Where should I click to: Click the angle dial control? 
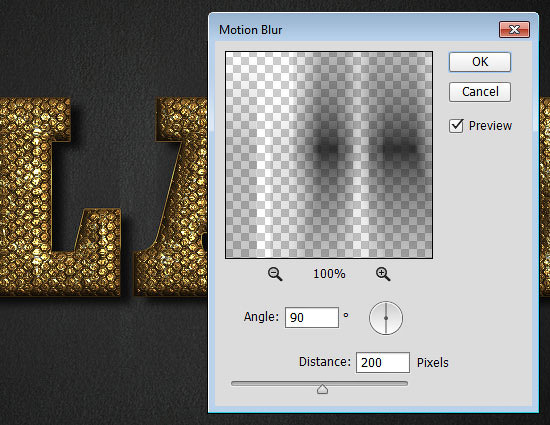pos(386,318)
